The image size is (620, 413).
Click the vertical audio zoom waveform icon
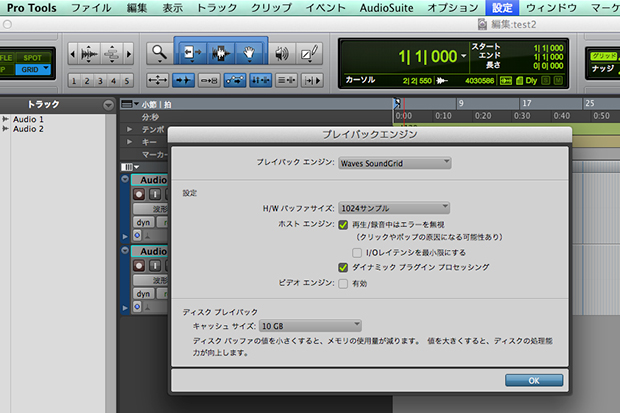[x=89, y=53]
